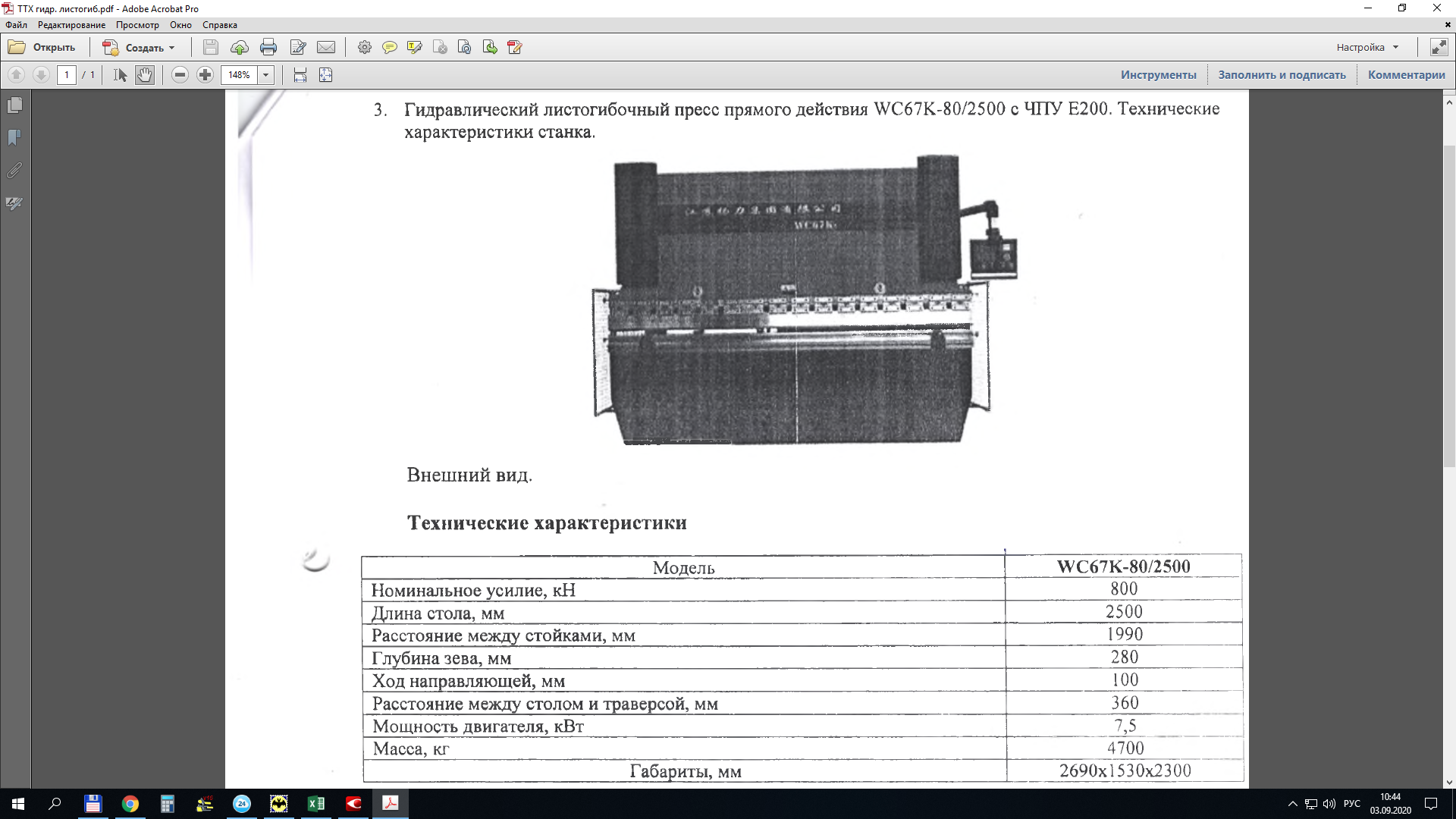Add a sticky note comment
This screenshot has height=819, width=1456.
pyautogui.click(x=389, y=47)
